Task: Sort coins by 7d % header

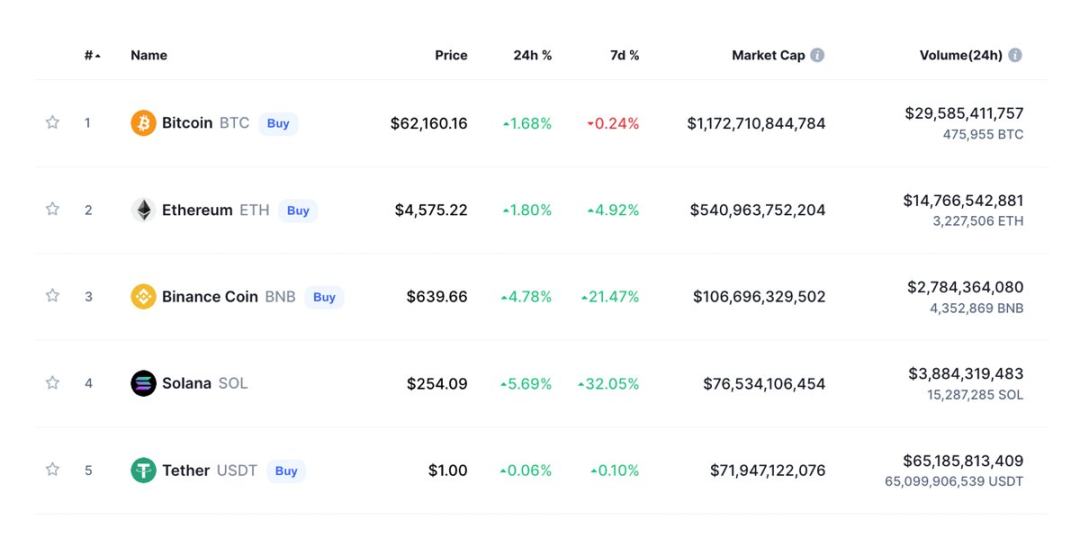Action: 624,55
